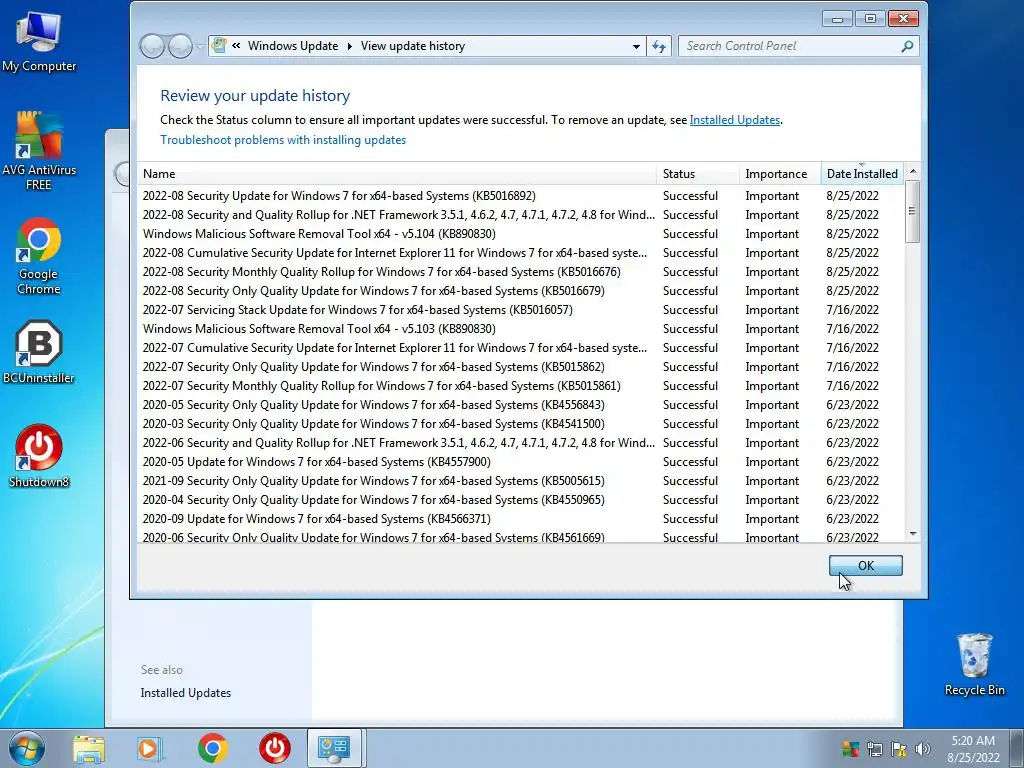Select the Control Panel taskbar button
The image size is (1024, 768).
click(x=334, y=748)
